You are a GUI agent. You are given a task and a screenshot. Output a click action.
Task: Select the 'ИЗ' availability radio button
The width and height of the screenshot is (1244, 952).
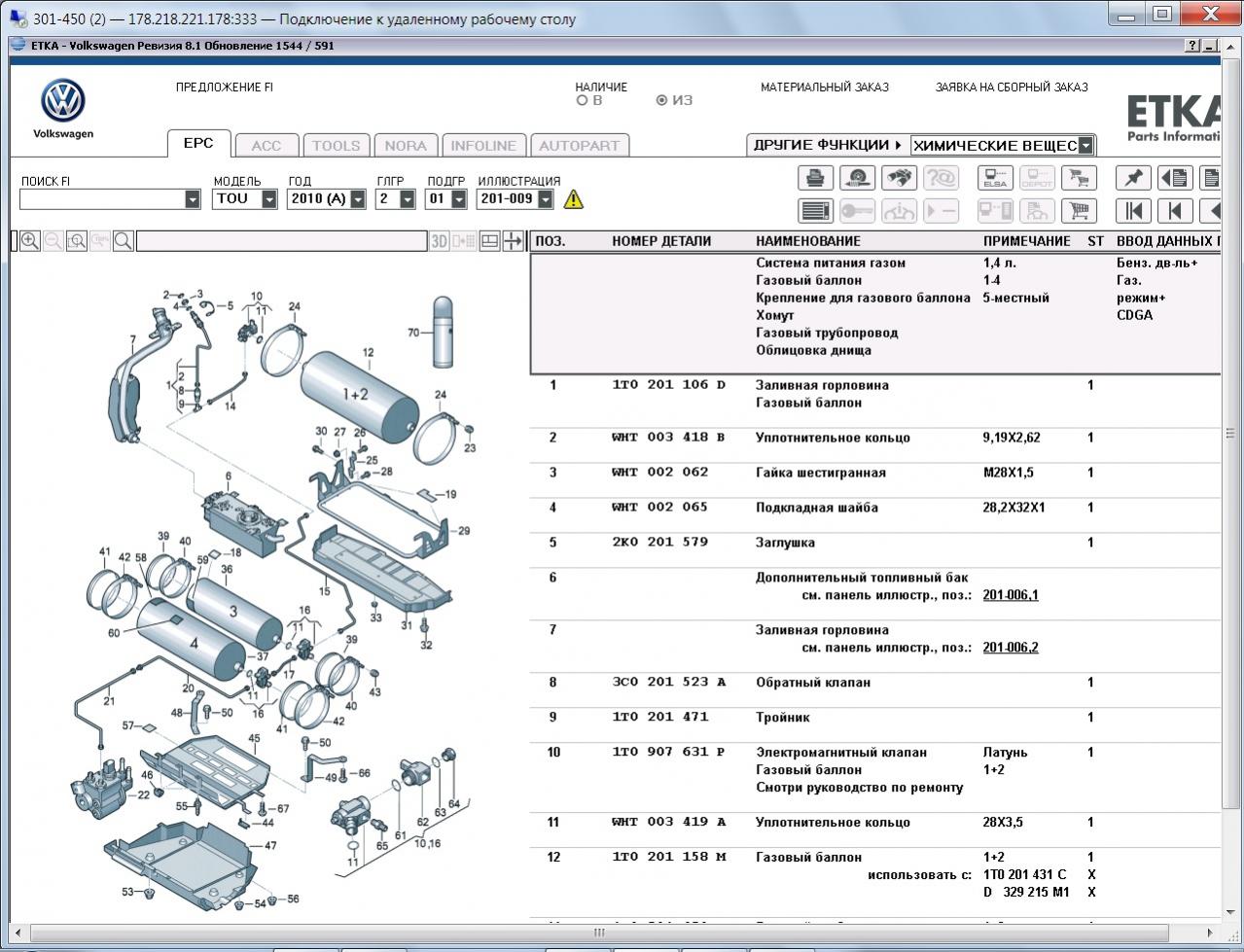(x=662, y=100)
